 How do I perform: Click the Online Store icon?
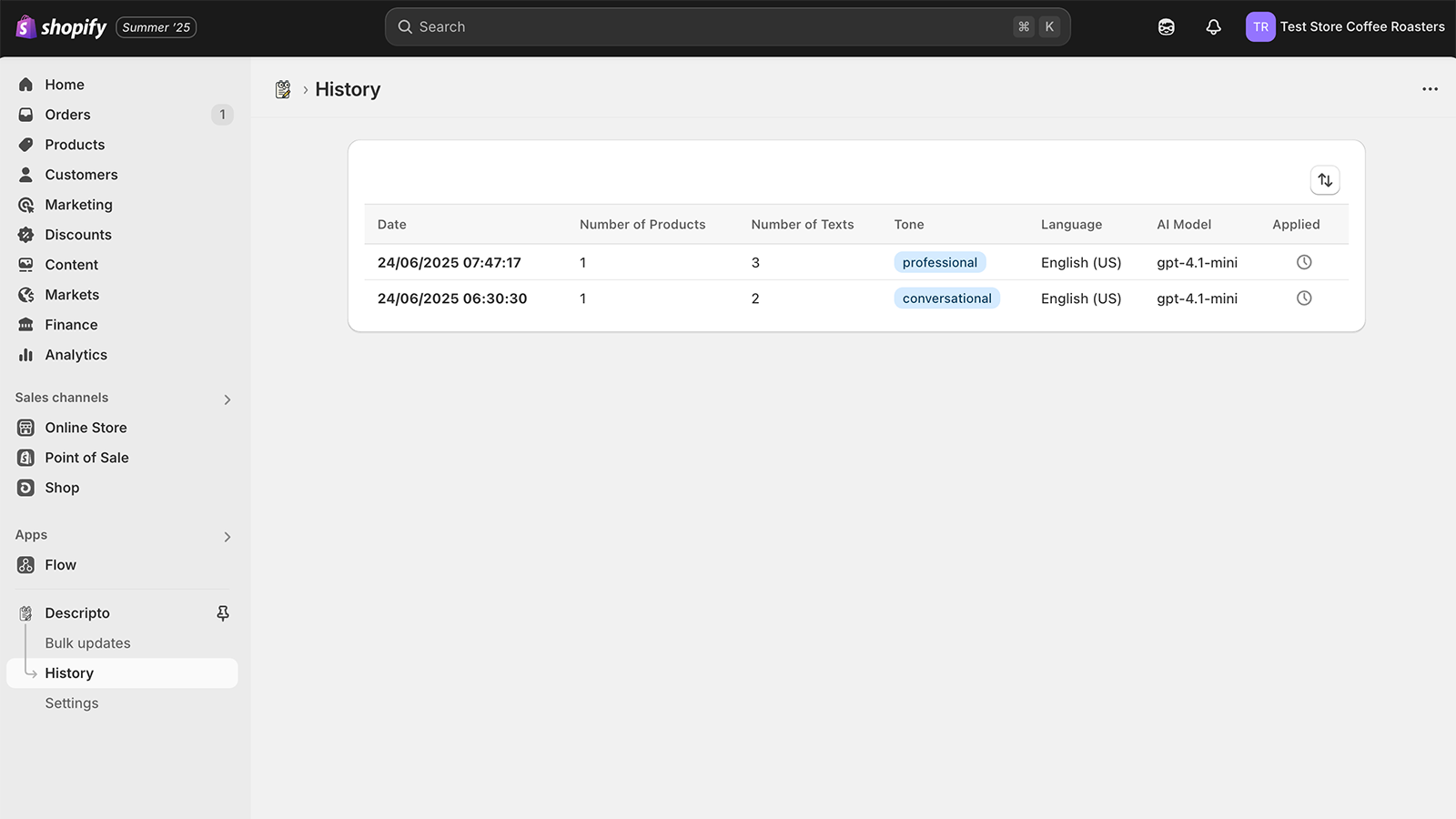(25, 428)
